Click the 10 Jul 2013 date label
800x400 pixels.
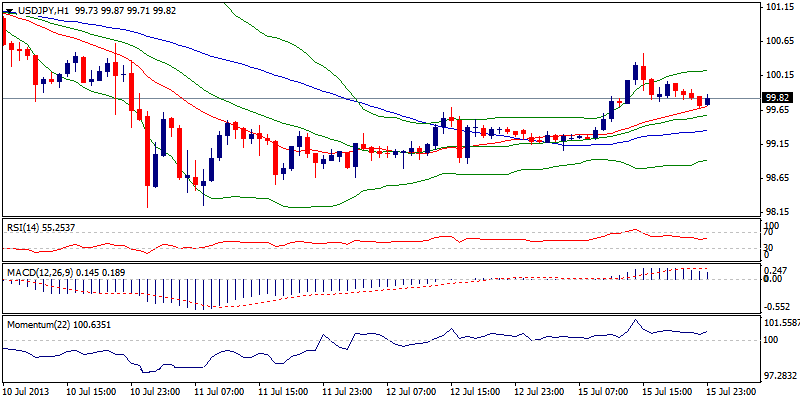pos(29,392)
